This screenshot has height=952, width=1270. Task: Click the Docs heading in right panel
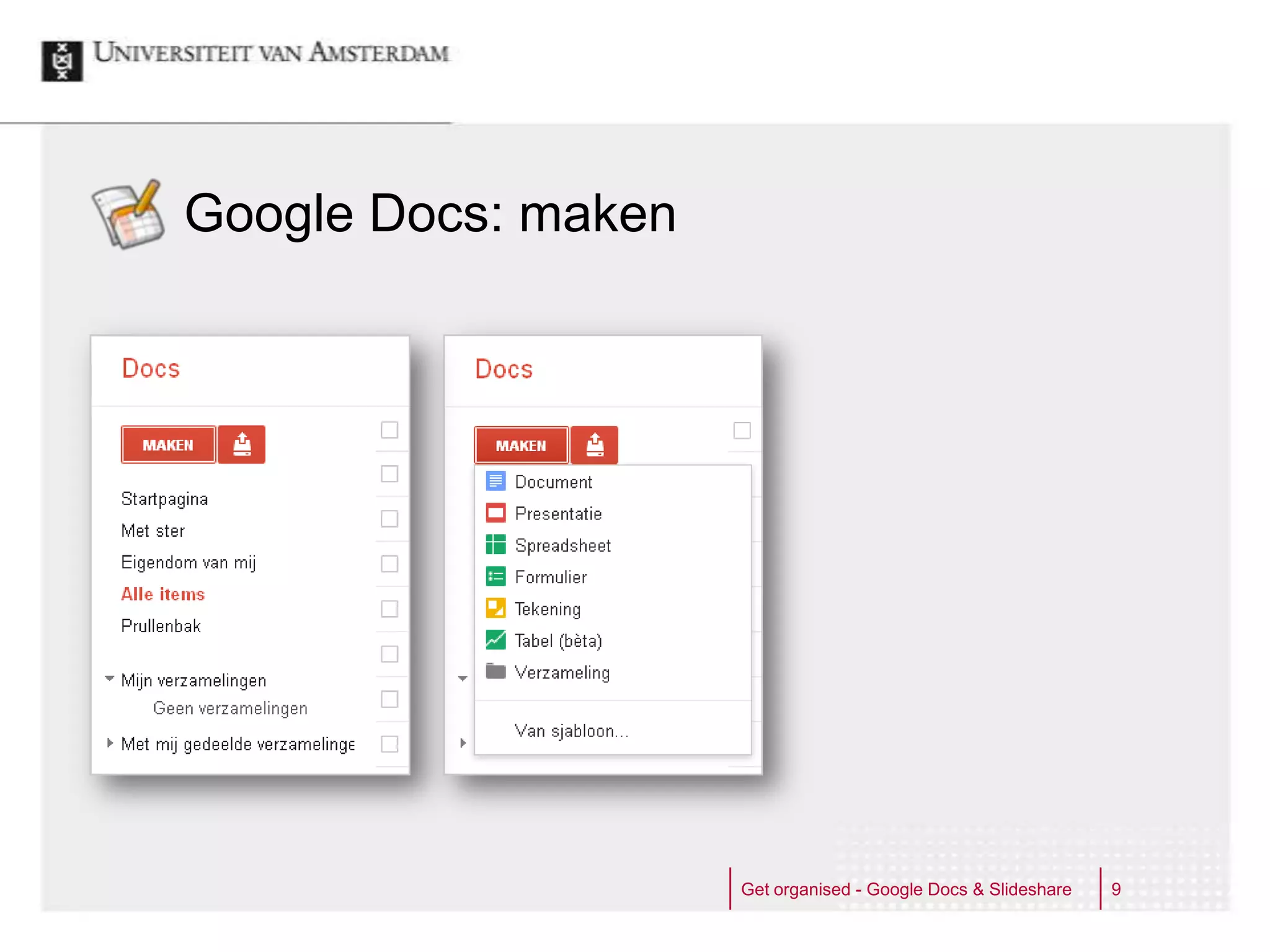coord(504,369)
